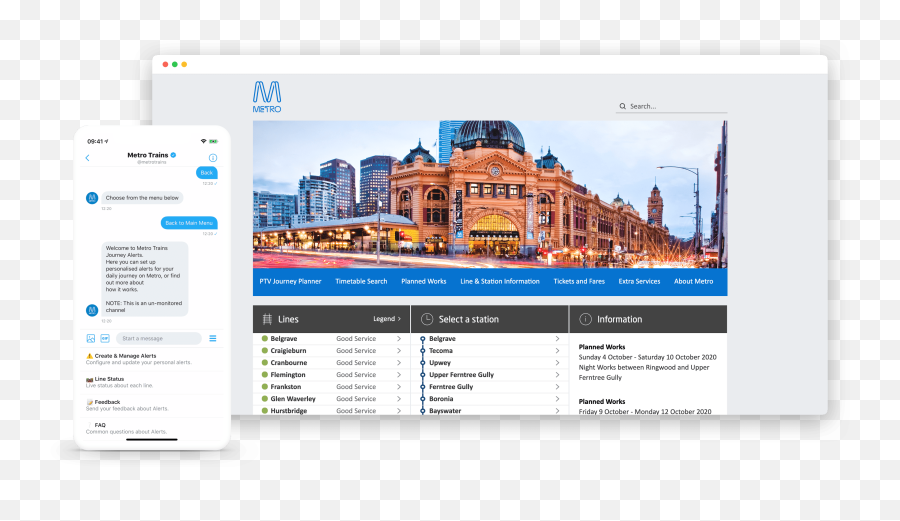Screen dimensions: 900x521
Task: Select the Glen Waverley line name
Action: pos(293,399)
